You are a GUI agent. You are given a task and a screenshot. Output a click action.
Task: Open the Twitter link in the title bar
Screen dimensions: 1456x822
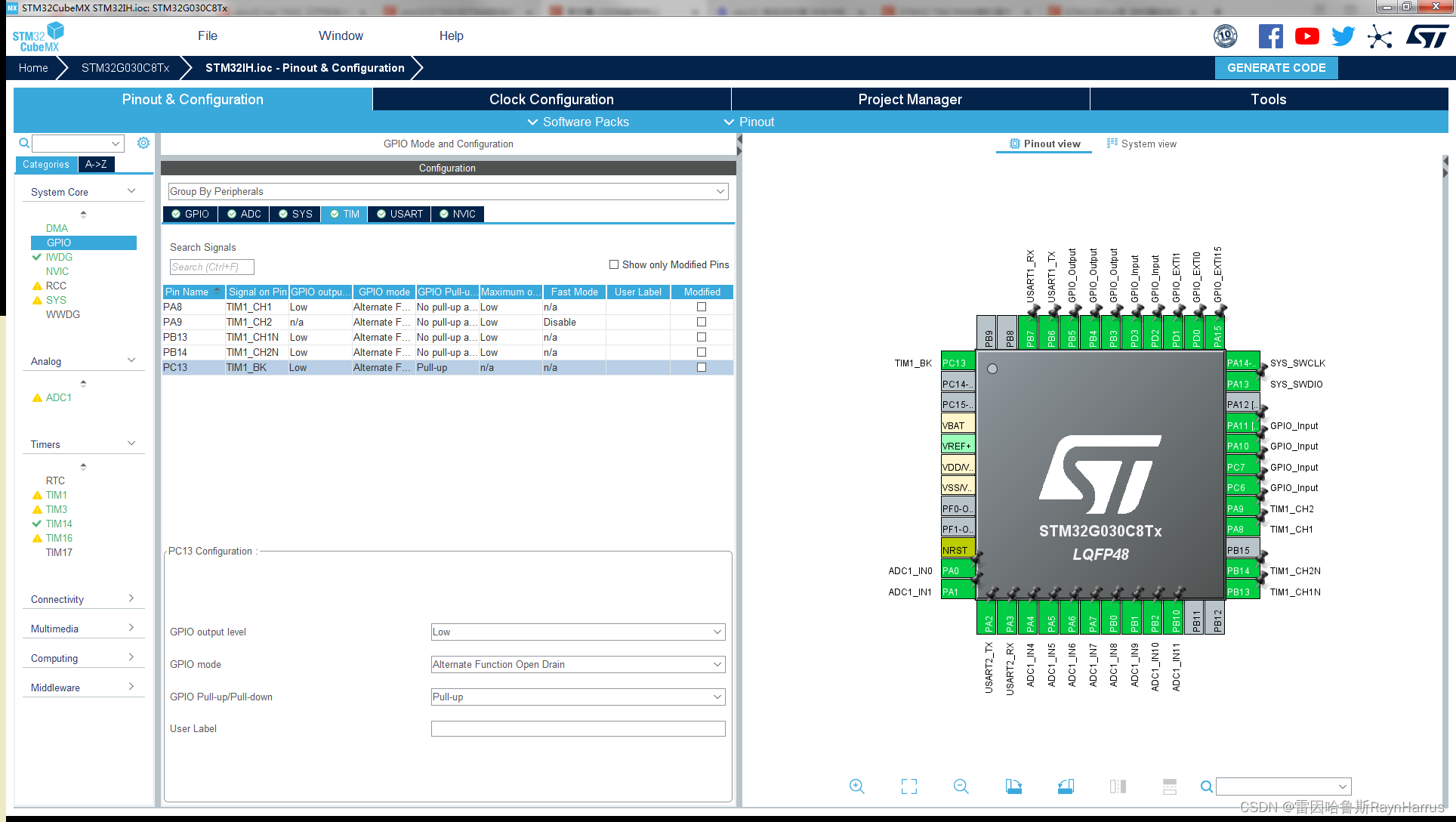tap(1343, 36)
